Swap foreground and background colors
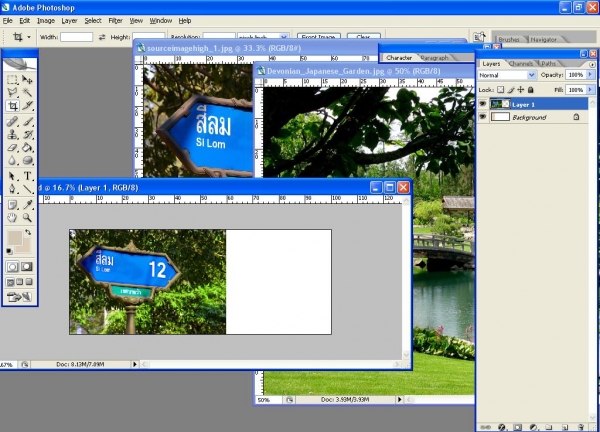600x432 pixels. tap(28, 232)
